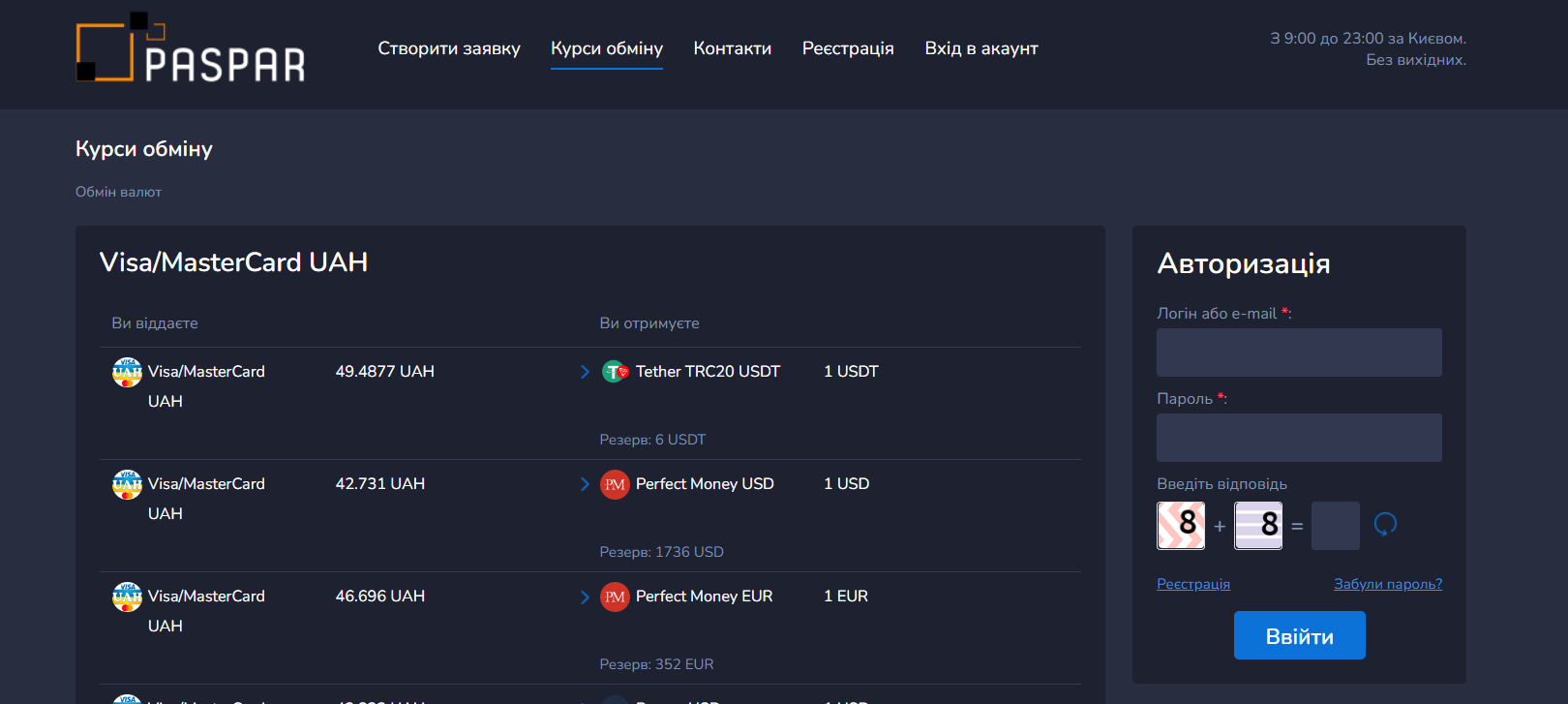Focus the Логін або e-mail input field
The width and height of the screenshot is (1568, 704).
coord(1299,352)
